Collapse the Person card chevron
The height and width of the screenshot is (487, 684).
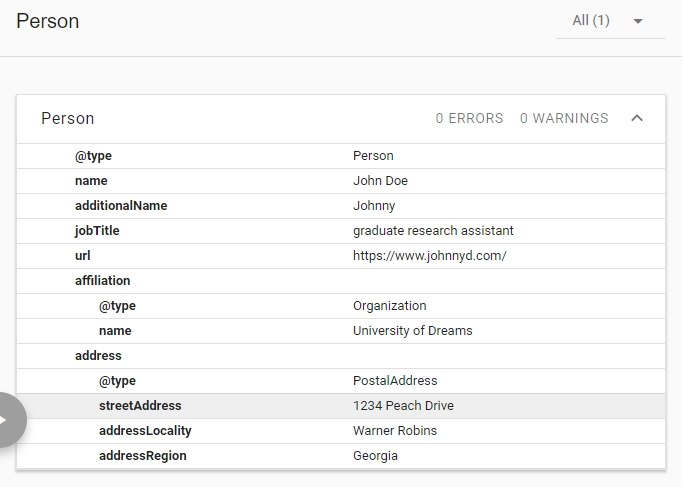click(x=637, y=118)
